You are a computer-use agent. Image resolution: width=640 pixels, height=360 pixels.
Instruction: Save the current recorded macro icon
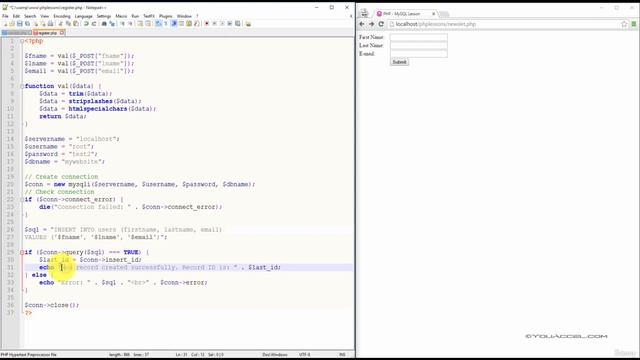click(x=237, y=24)
